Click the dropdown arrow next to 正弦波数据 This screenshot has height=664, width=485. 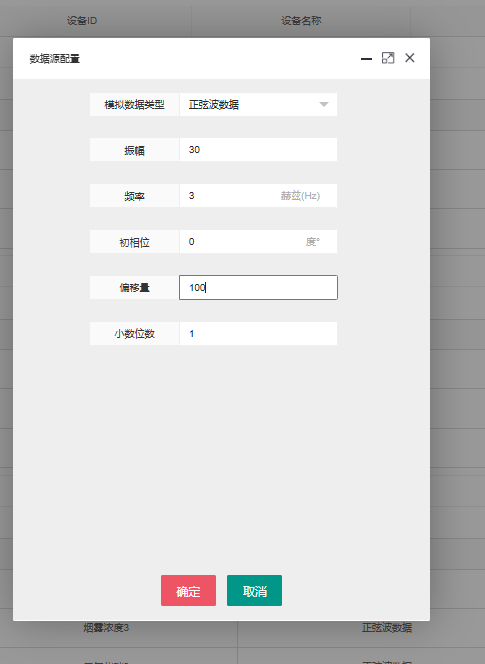[x=324, y=105]
